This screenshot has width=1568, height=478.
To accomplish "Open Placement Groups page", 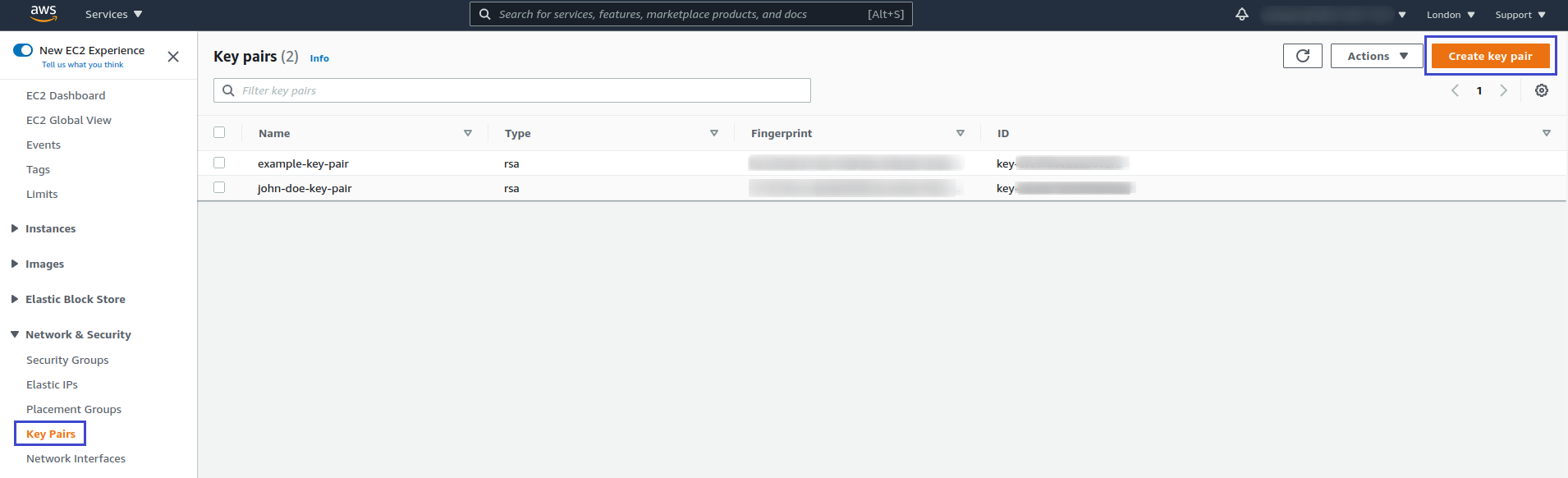I will click(x=74, y=409).
